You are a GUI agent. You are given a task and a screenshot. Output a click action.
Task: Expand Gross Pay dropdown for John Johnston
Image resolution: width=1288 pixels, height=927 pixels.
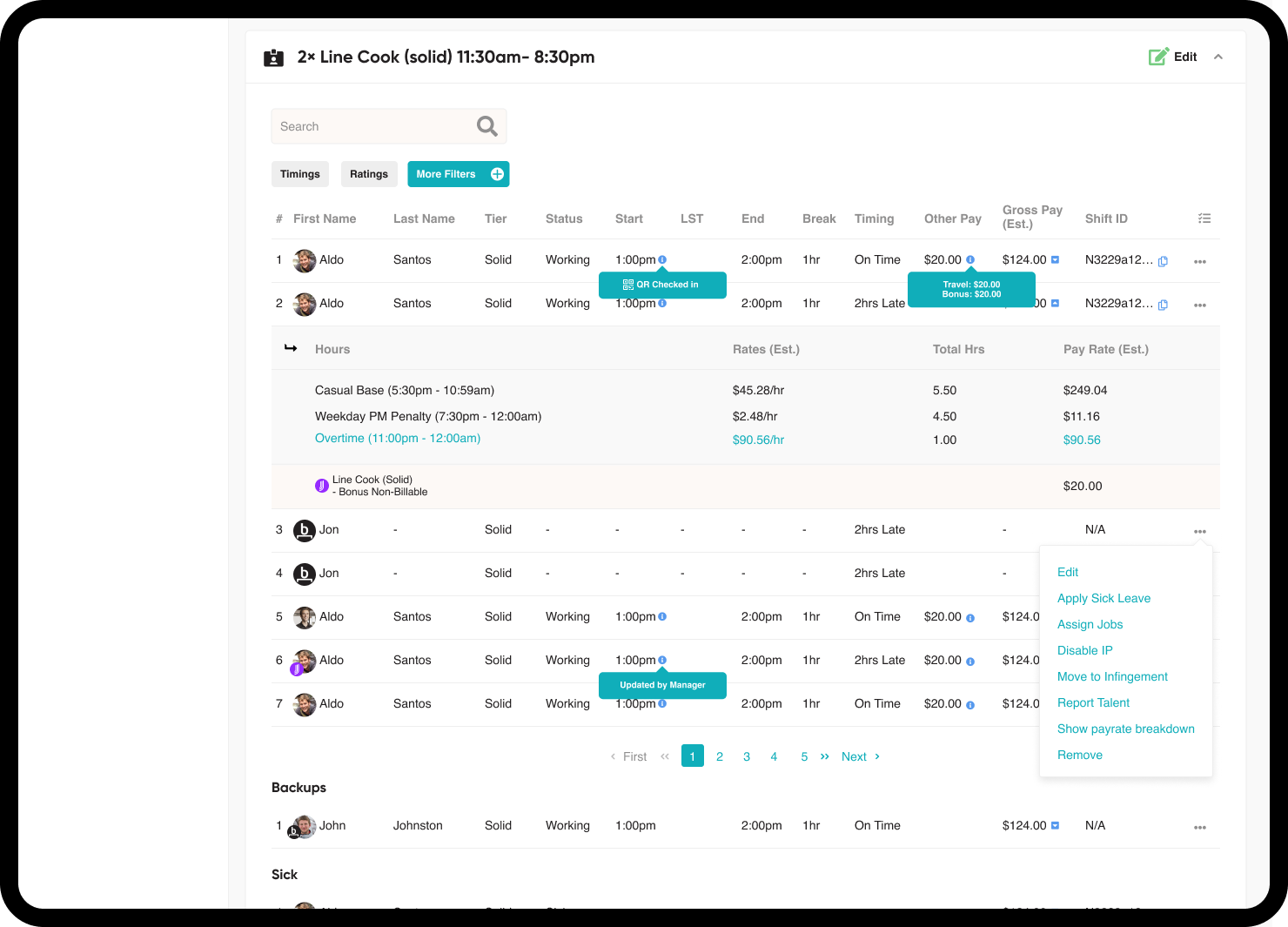(x=1055, y=825)
